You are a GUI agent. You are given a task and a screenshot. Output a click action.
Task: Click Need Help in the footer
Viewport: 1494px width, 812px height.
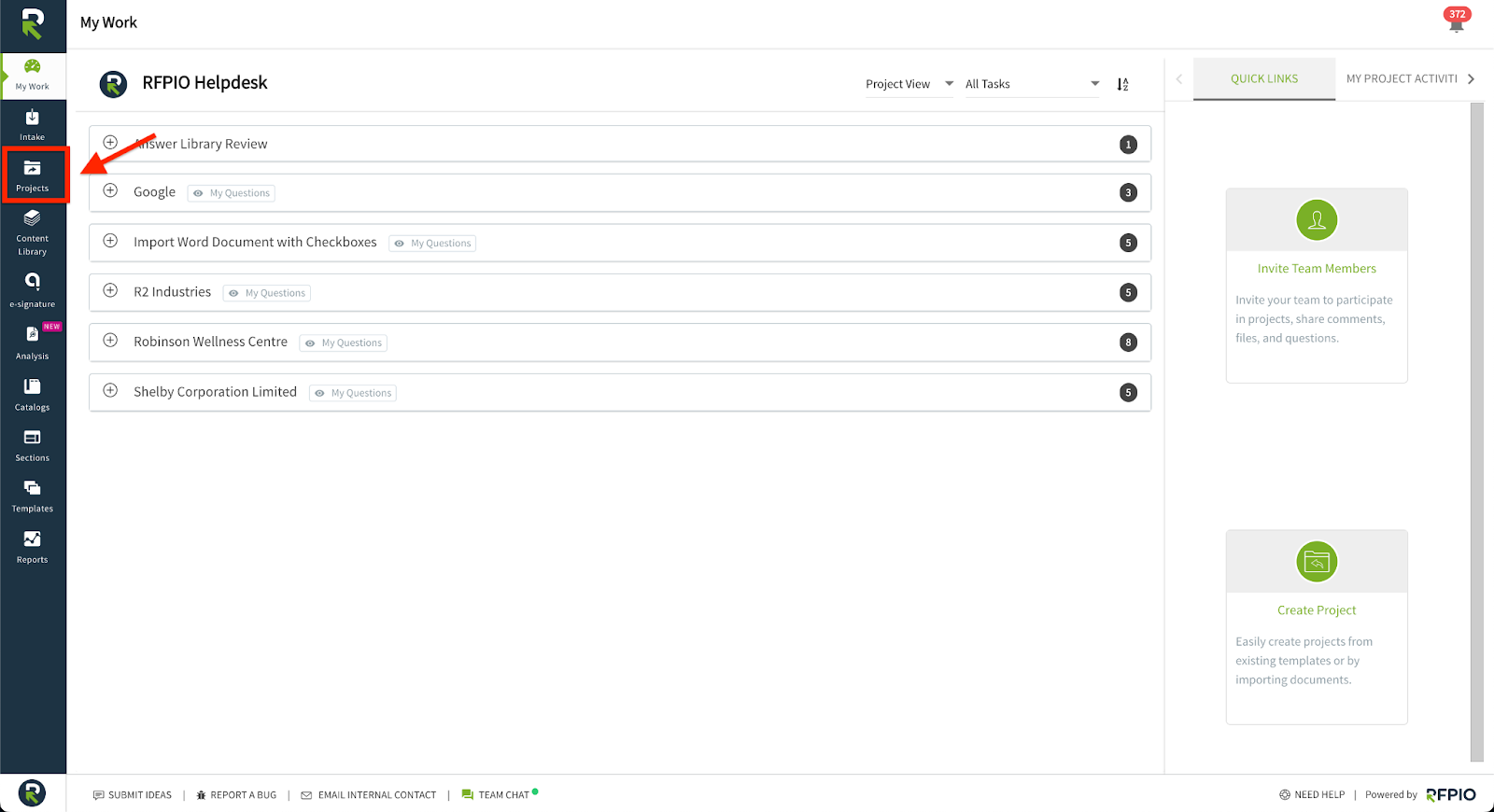tap(1312, 795)
